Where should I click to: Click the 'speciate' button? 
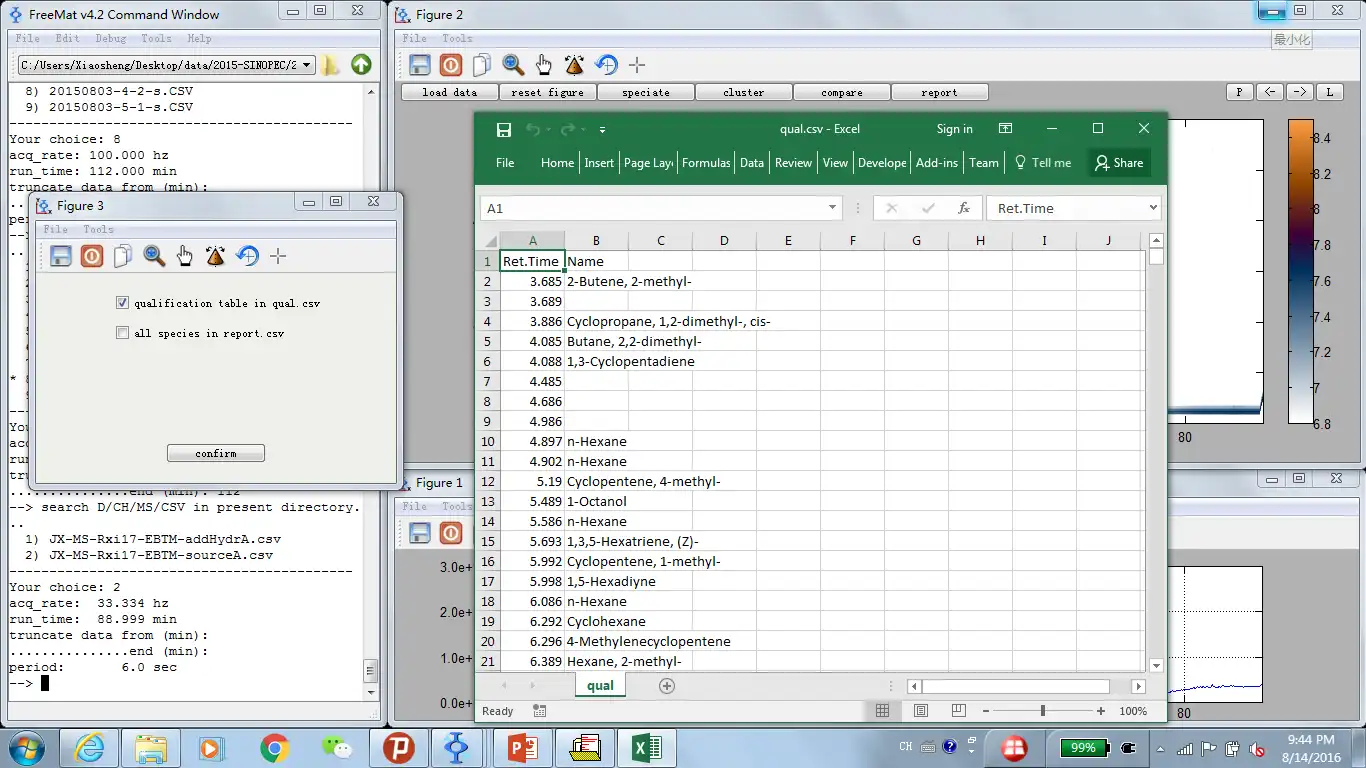click(x=646, y=92)
